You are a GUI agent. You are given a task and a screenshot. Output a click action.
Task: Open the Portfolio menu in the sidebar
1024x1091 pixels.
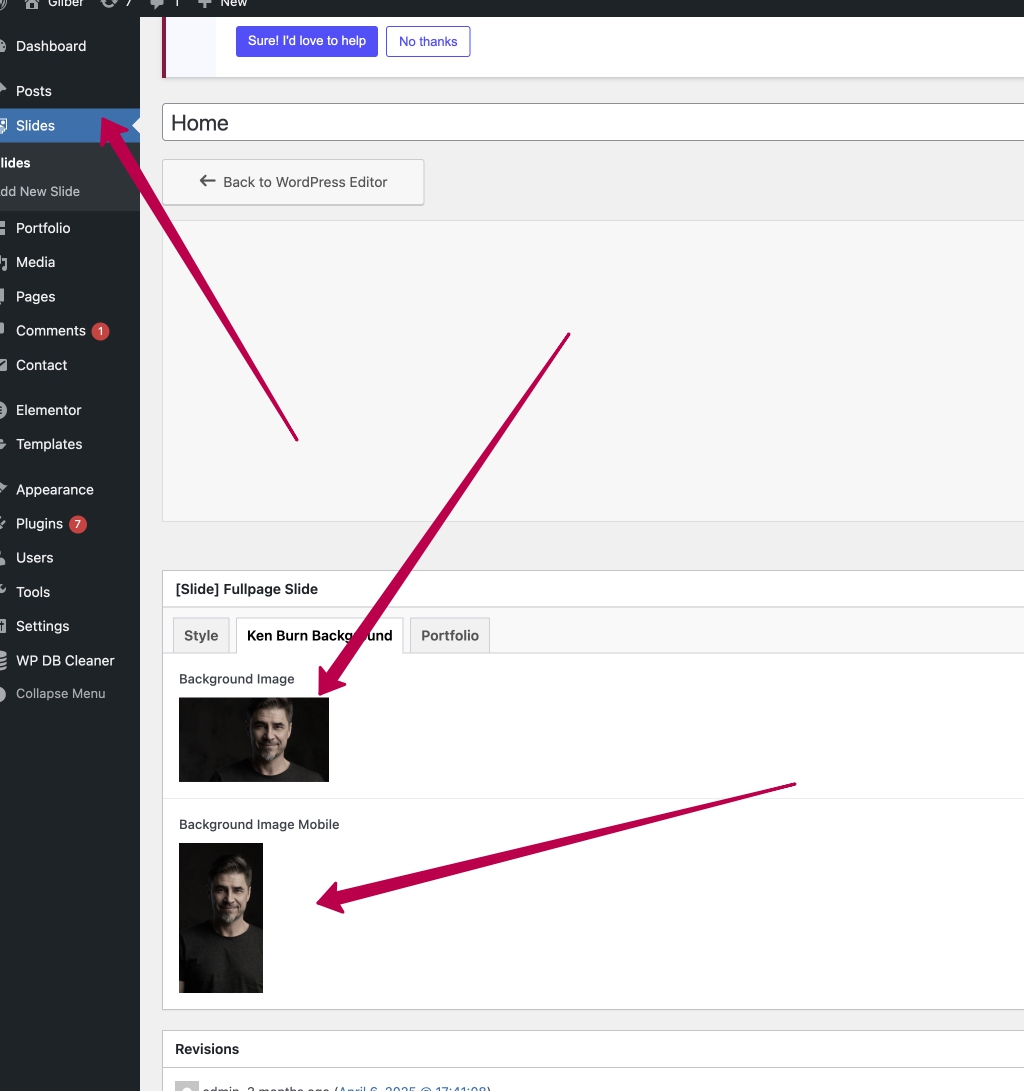coord(43,228)
